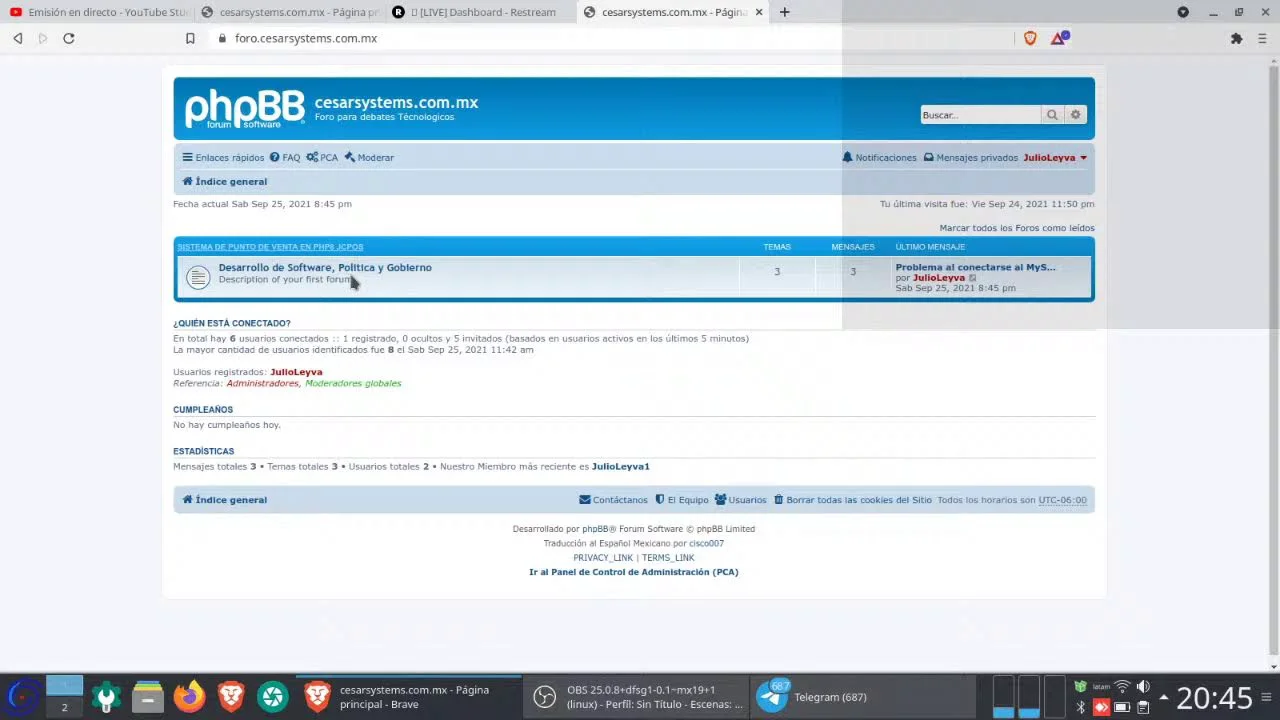This screenshot has height=720, width=1280.
Task: Open PCA user control panel
Action: coord(322,158)
